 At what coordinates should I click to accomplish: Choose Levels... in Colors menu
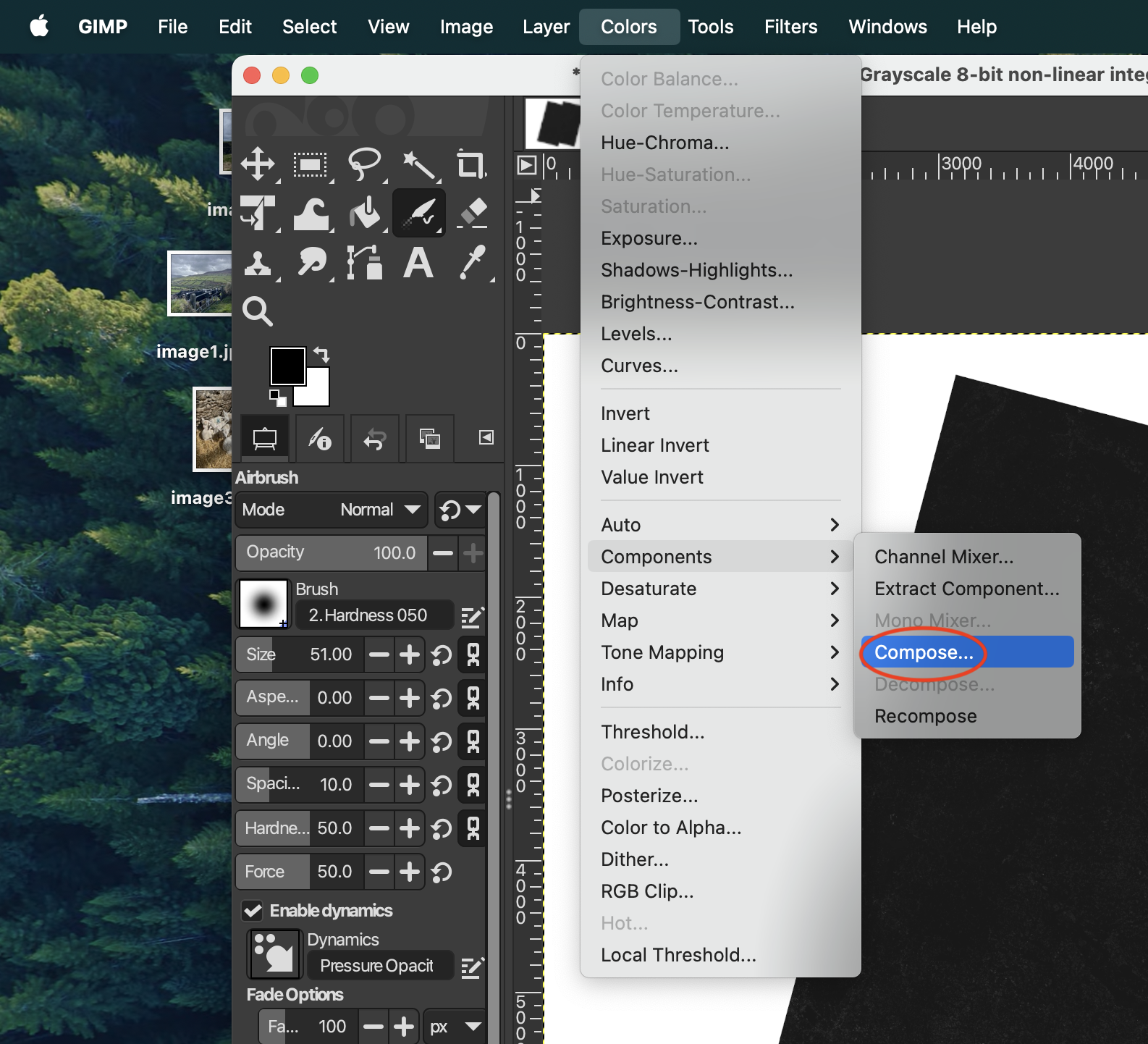pos(720,334)
